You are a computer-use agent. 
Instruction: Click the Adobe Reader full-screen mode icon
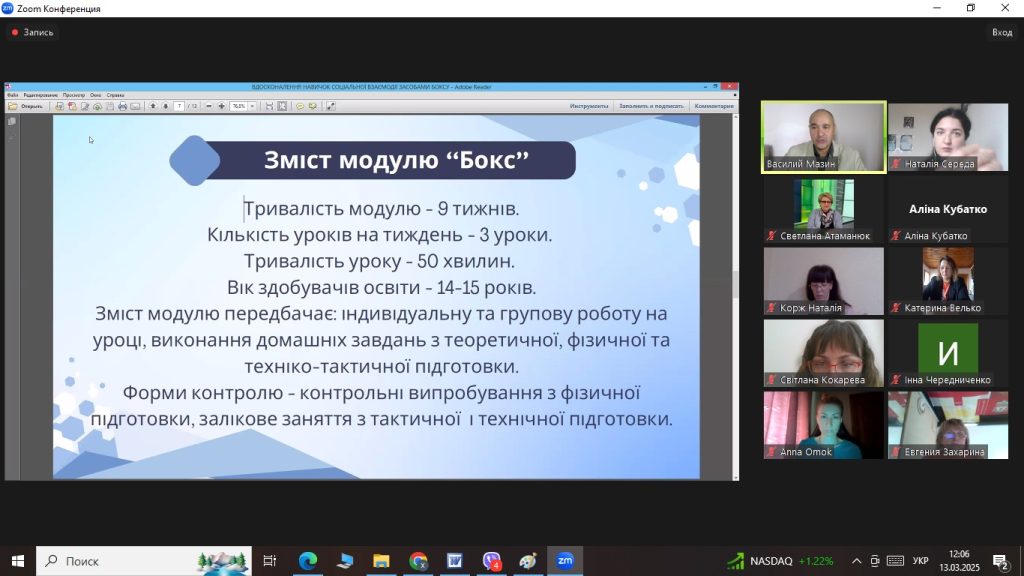coord(330,106)
